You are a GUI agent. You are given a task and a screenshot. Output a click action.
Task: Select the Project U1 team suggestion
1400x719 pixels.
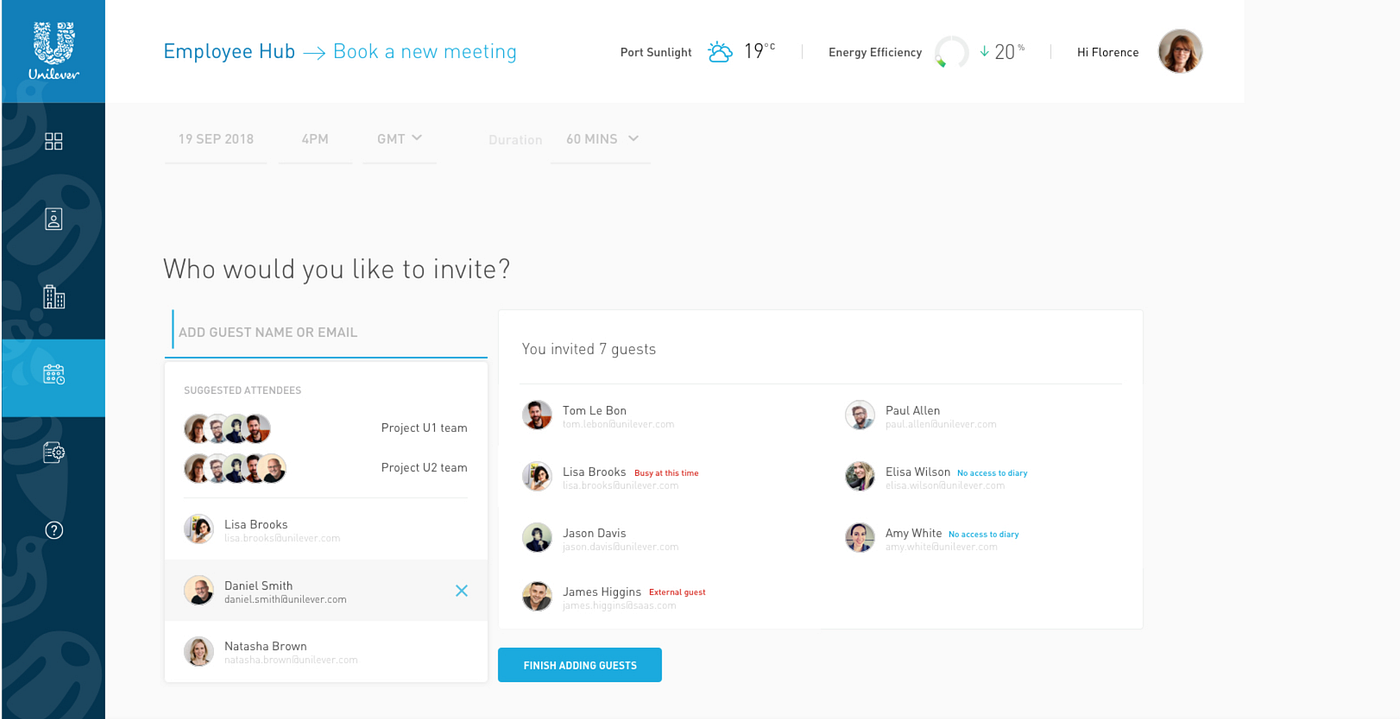pyautogui.click(x=326, y=428)
